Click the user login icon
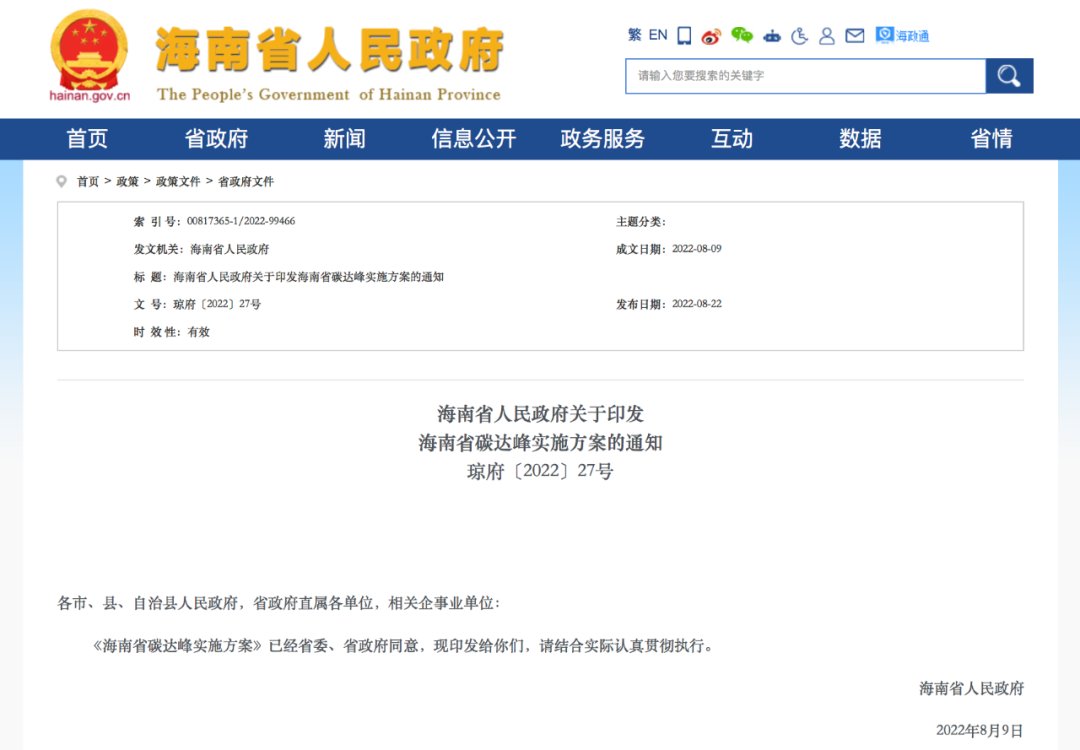The image size is (1080, 750). coord(827,35)
